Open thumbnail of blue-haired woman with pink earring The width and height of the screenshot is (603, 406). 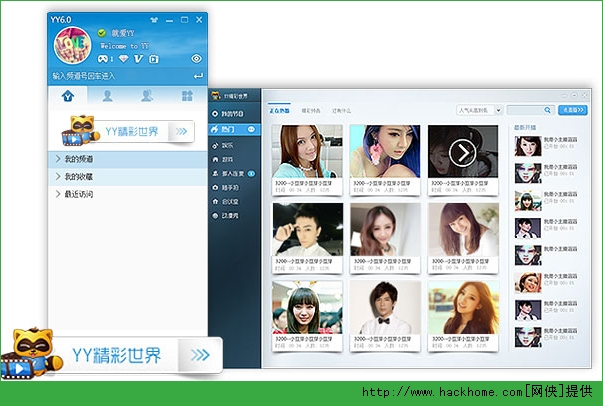tap(385, 151)
